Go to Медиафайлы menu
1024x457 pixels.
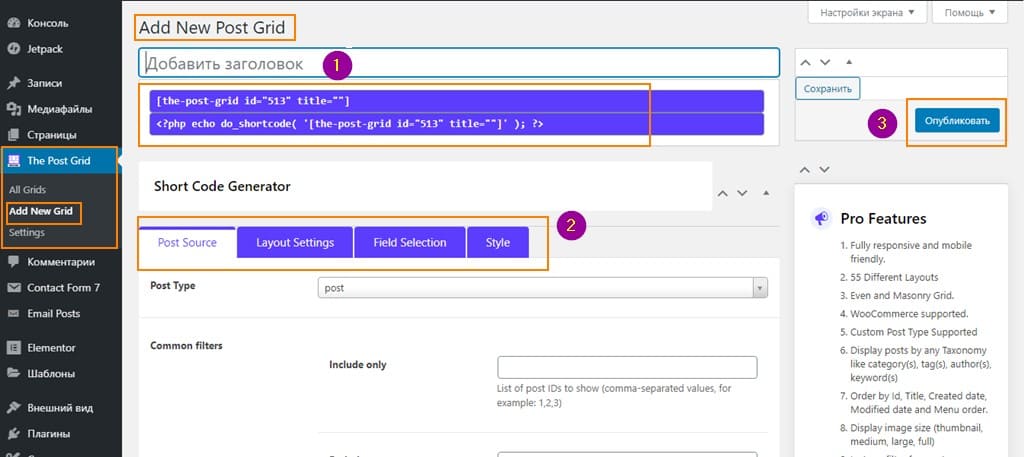pos(60,109)
